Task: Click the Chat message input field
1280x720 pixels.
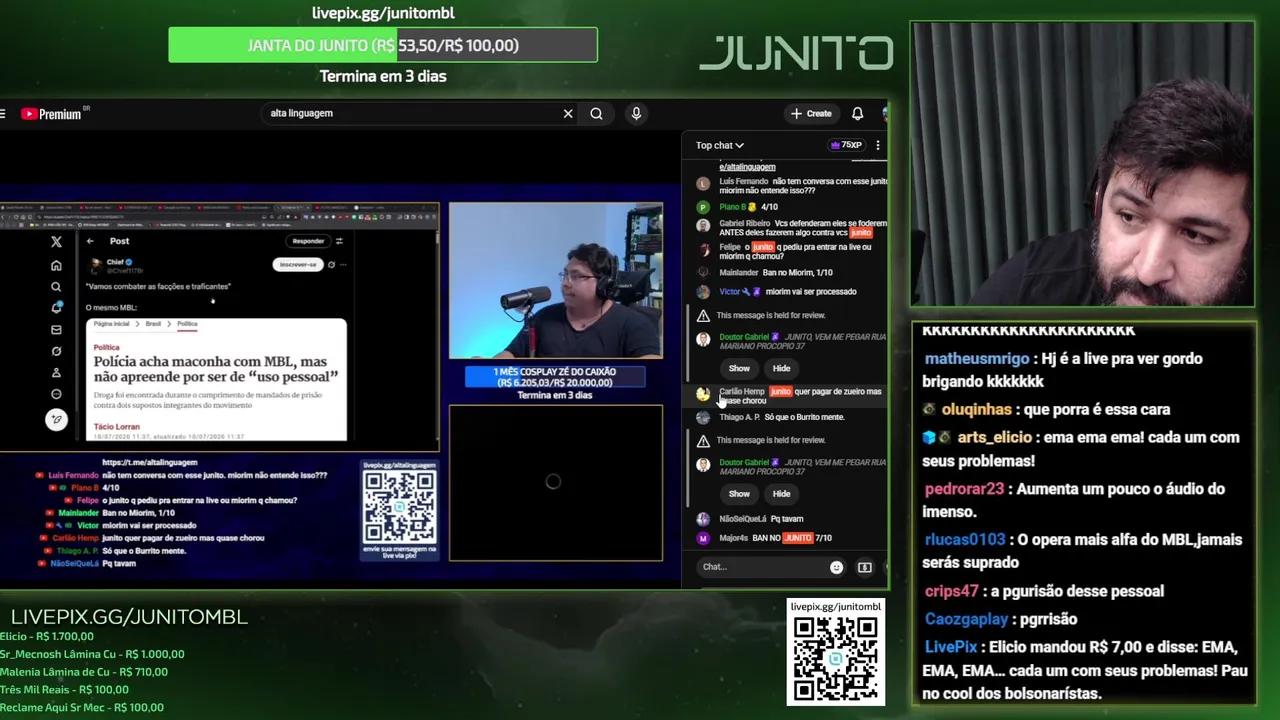Action: click(762, 567)
